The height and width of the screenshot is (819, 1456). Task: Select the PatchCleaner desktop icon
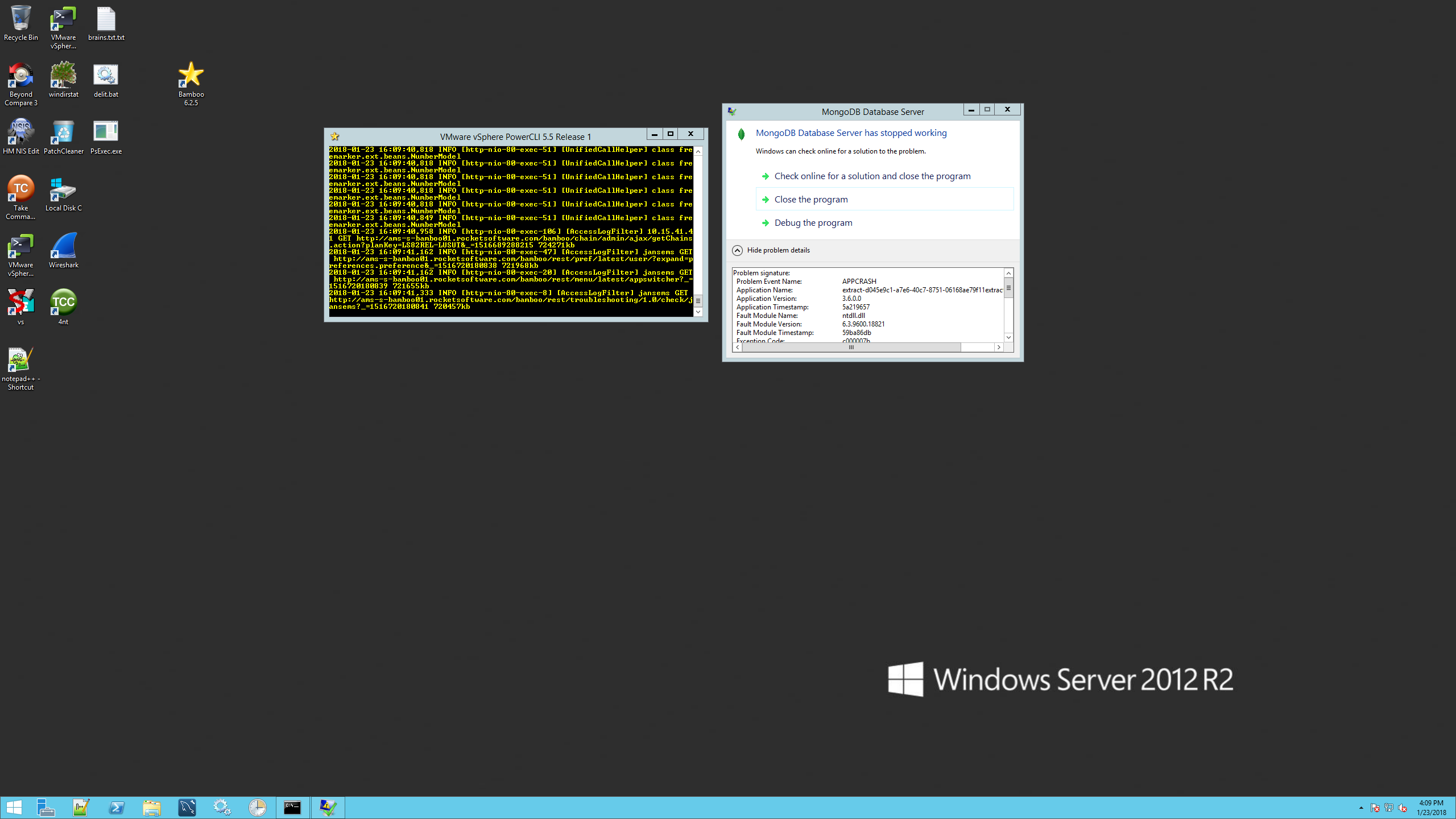coord(63,137)
